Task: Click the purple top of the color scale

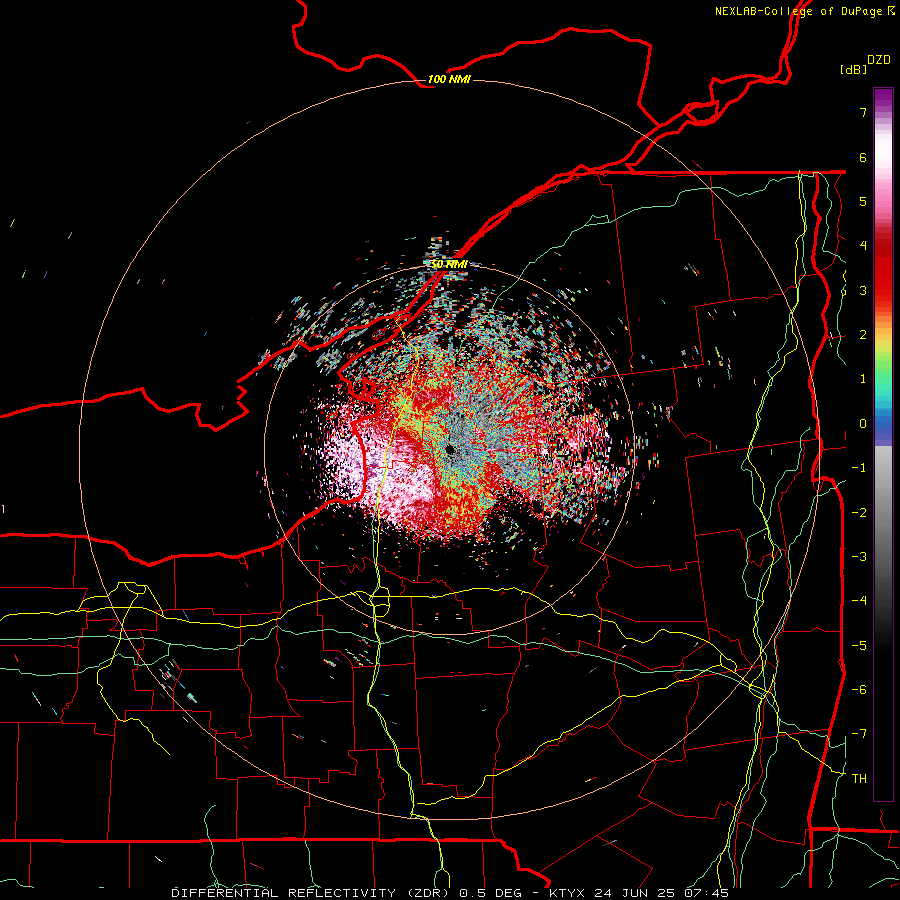Action: click(x=883, y=98)
